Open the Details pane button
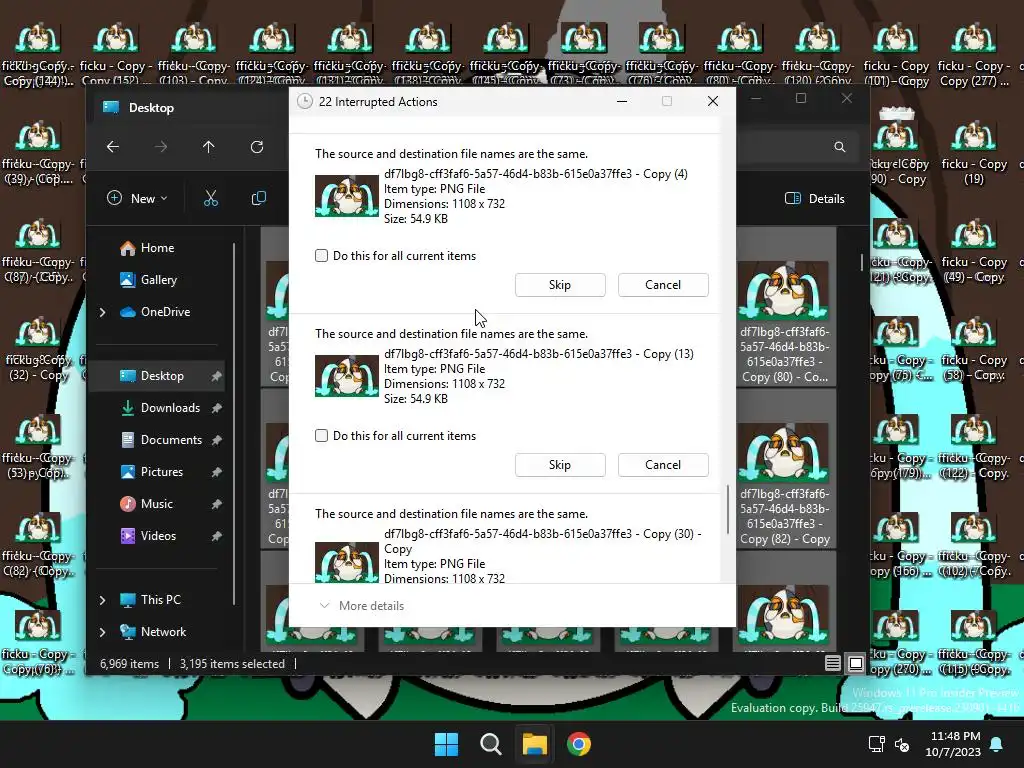 pos(815,199)
